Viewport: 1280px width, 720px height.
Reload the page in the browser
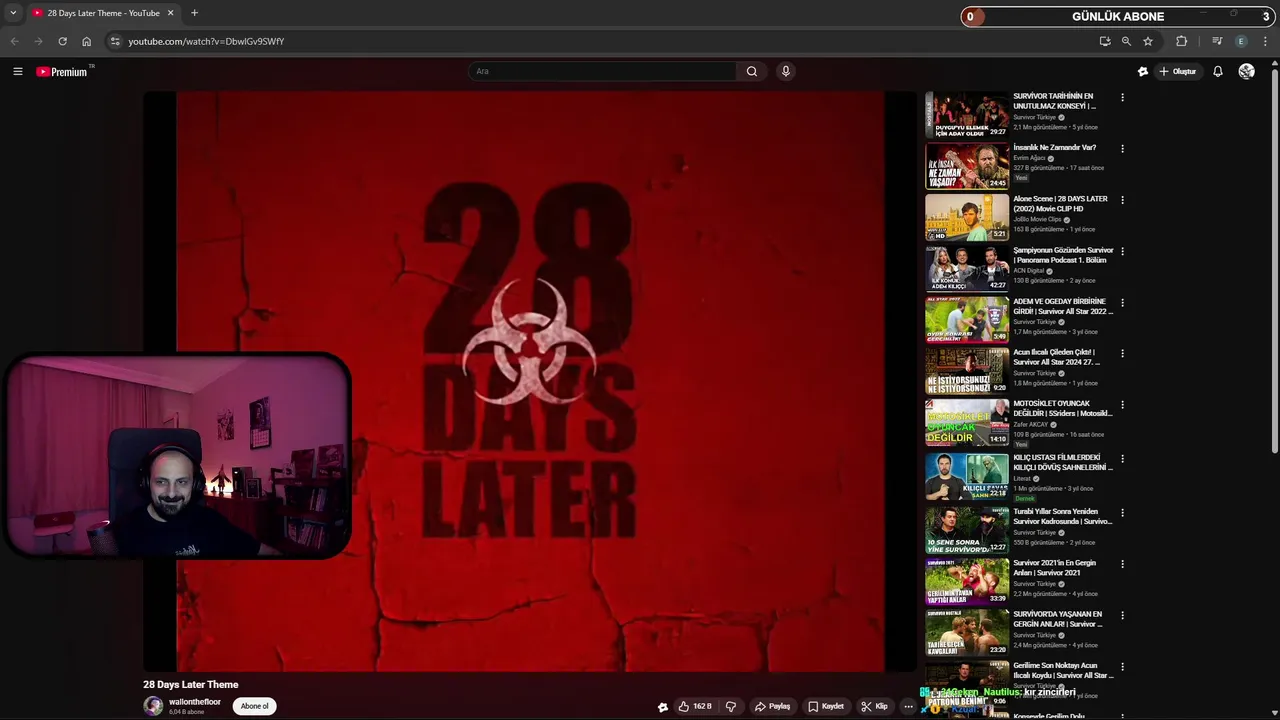pyautogui.click(x=62, y=41)
